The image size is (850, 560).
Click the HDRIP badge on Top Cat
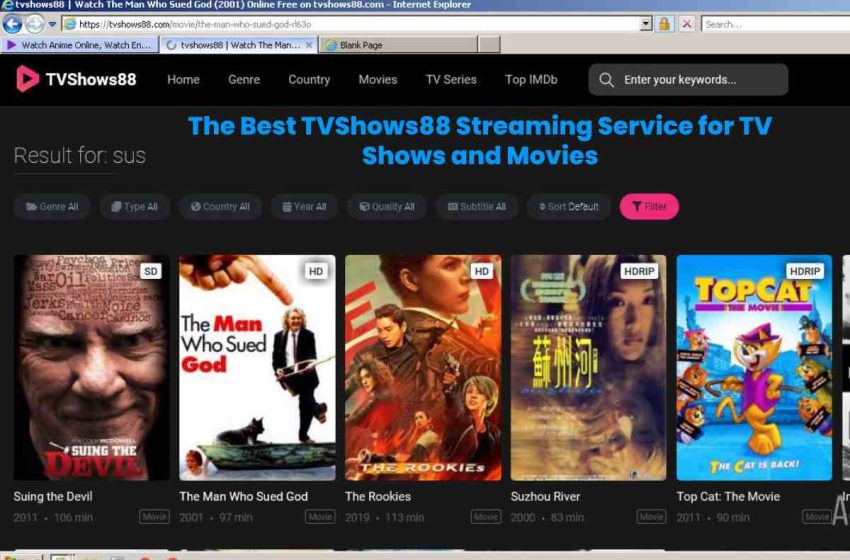tap(805, 271)
